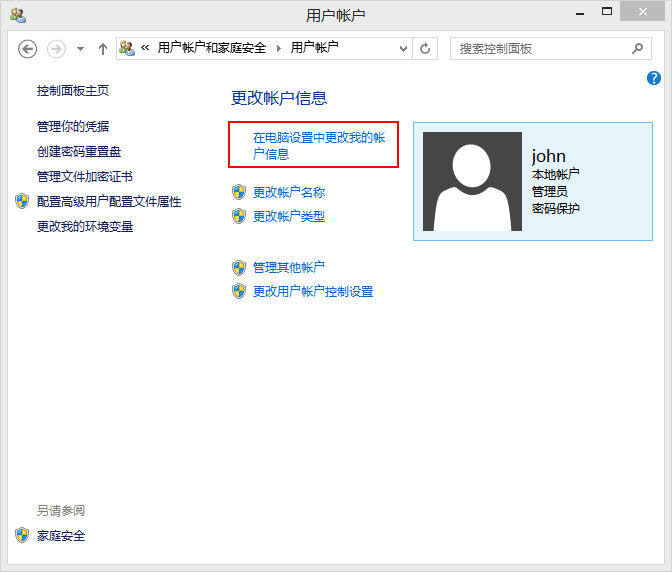Minimize the 用户帐户 window
This screenshot has height=572, width=672.
pos(580,13)
